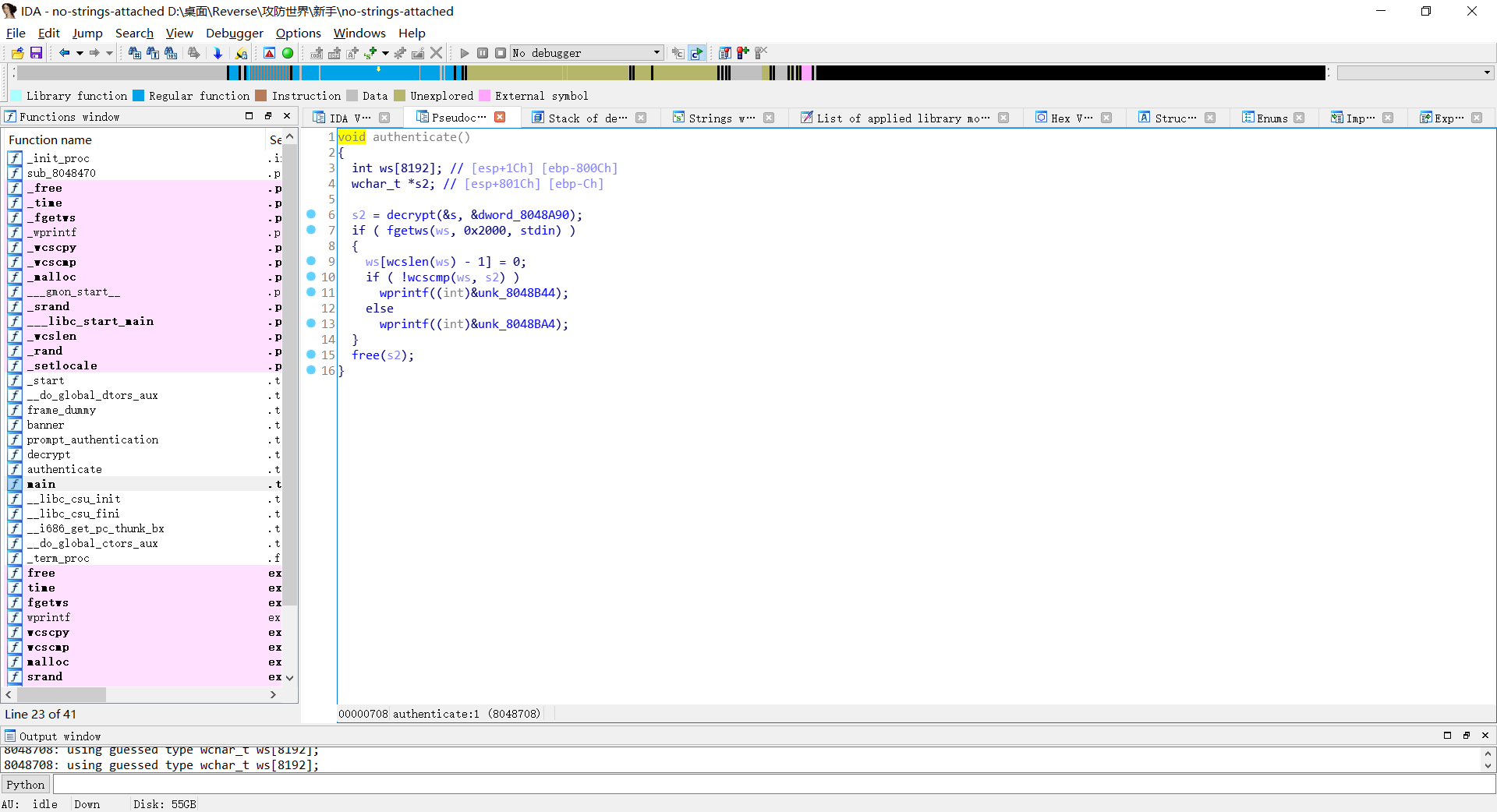Select the prompt_authentication function row
Viewport: 1497px width, 812px height.
[x=144, y=440]
